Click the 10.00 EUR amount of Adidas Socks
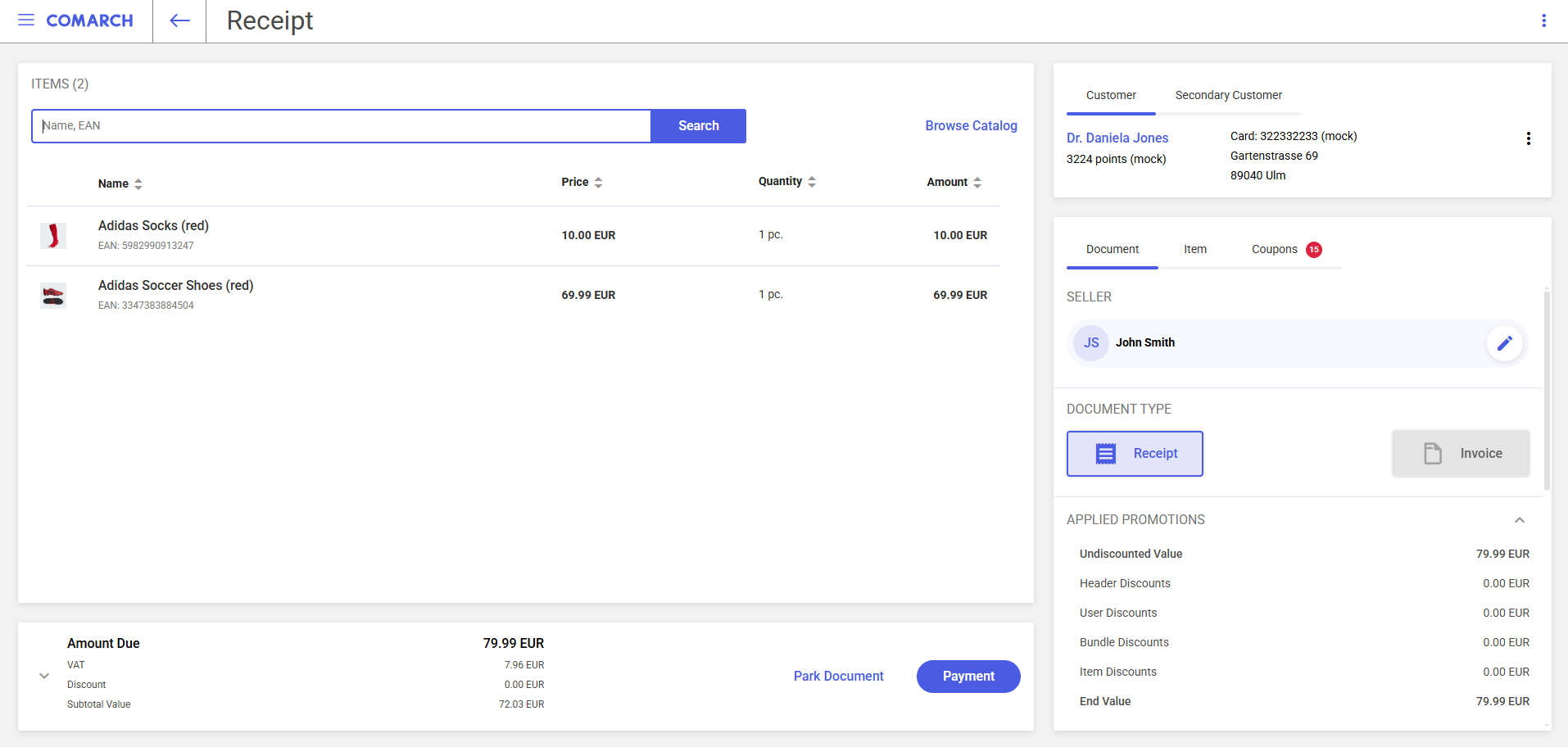The width and height of the screenshot is (1568, 747). click(x=960, y=236)
